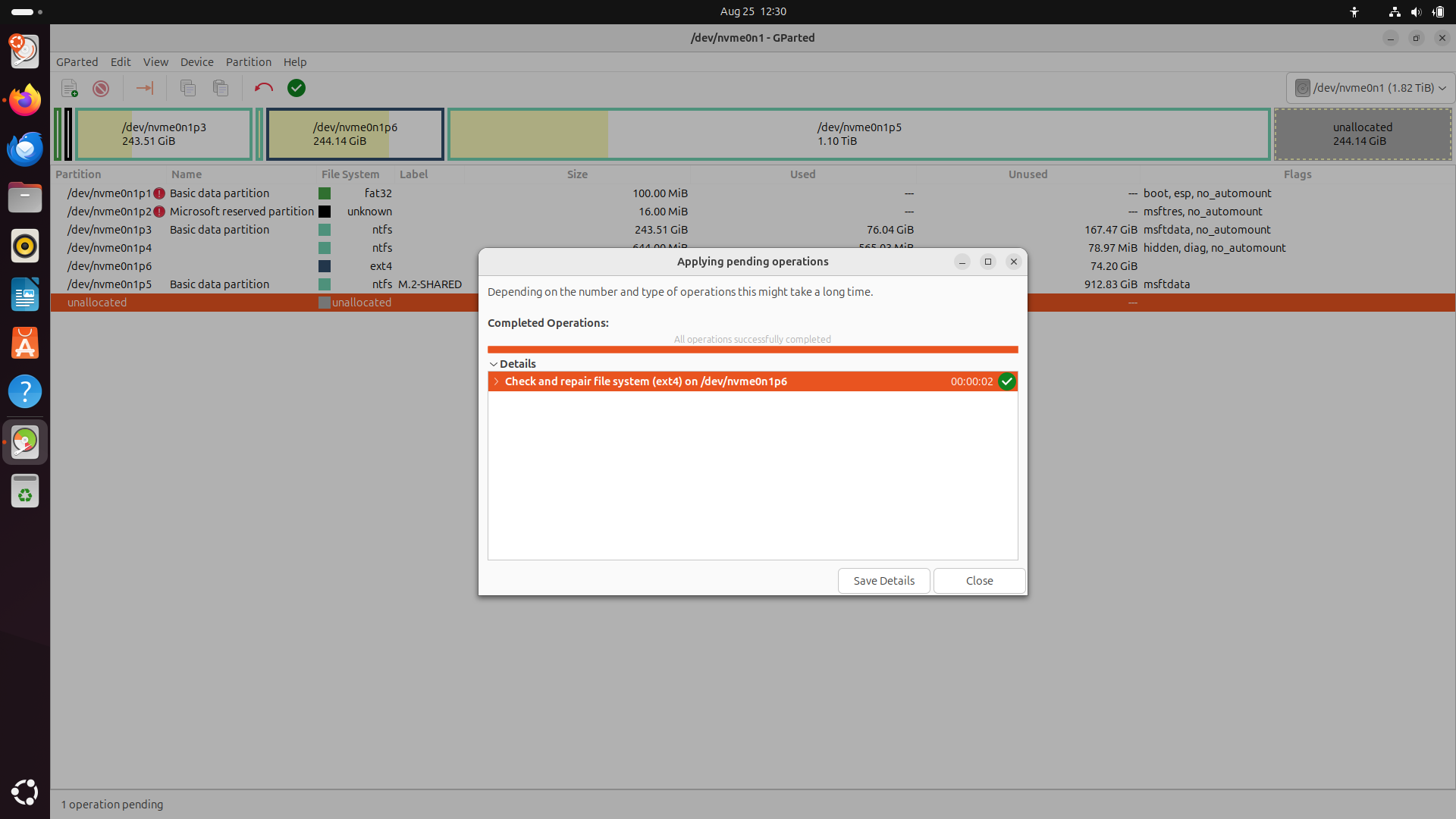Viewport: 1456px width, 819px height.
Task: Click the red warning icon on nvme0n1p1
Action: pyautogui.click(x=159, y=193)
